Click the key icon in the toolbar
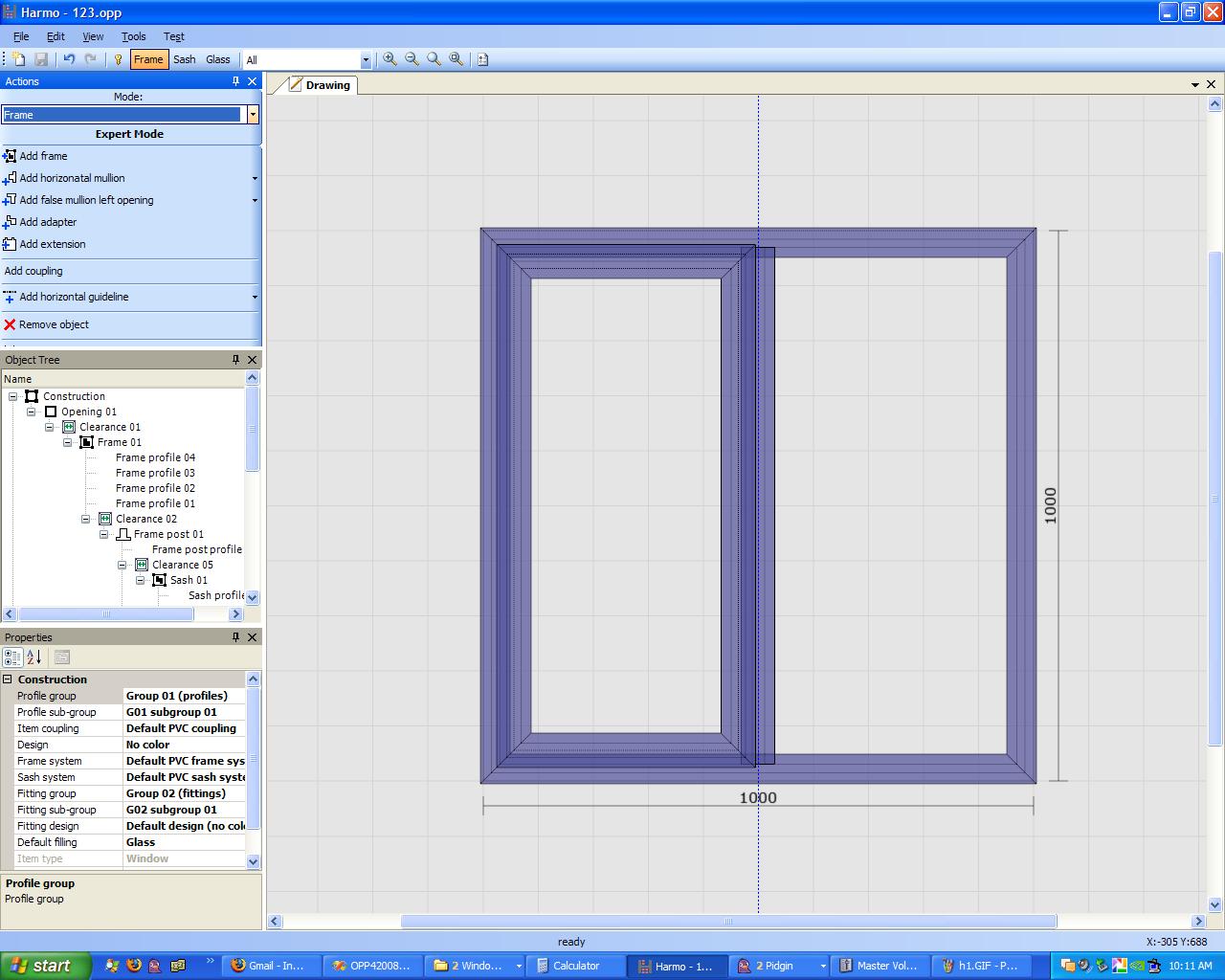This screenshot has height=980, width=1225. [118, 59]
